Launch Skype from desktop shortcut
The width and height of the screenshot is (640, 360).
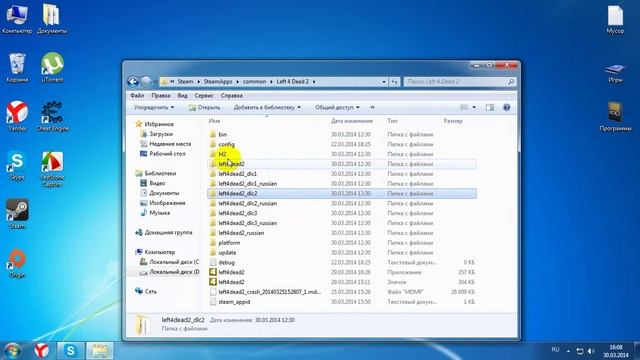click(x=17, y=166)
